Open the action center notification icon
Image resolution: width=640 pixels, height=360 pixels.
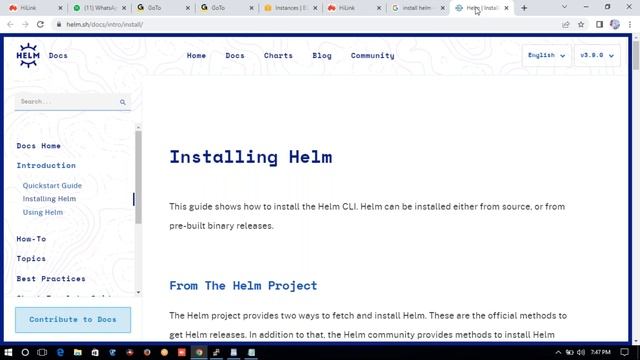624,352
